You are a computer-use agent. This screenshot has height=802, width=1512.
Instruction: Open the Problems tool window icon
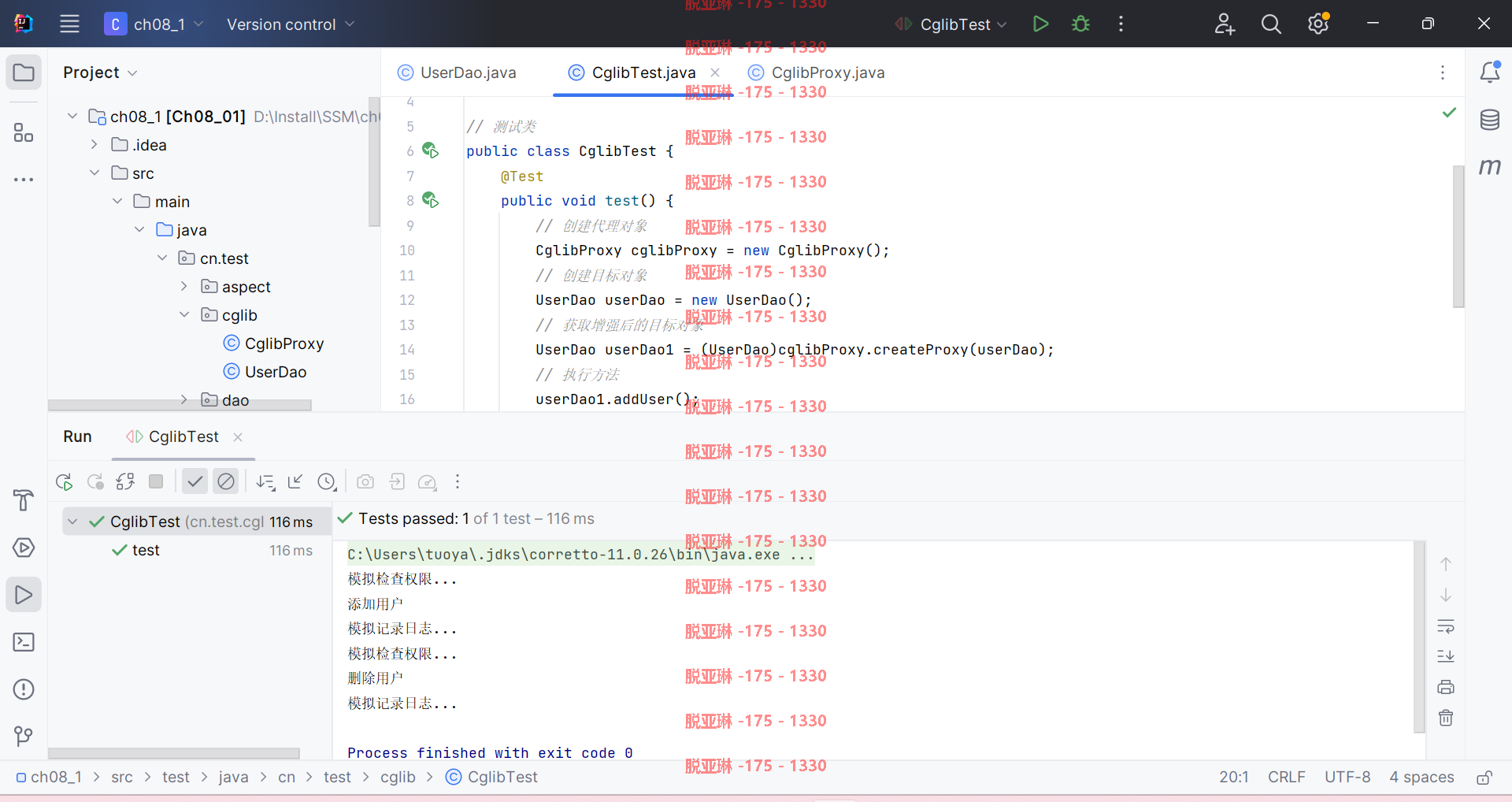pos(24,689)
